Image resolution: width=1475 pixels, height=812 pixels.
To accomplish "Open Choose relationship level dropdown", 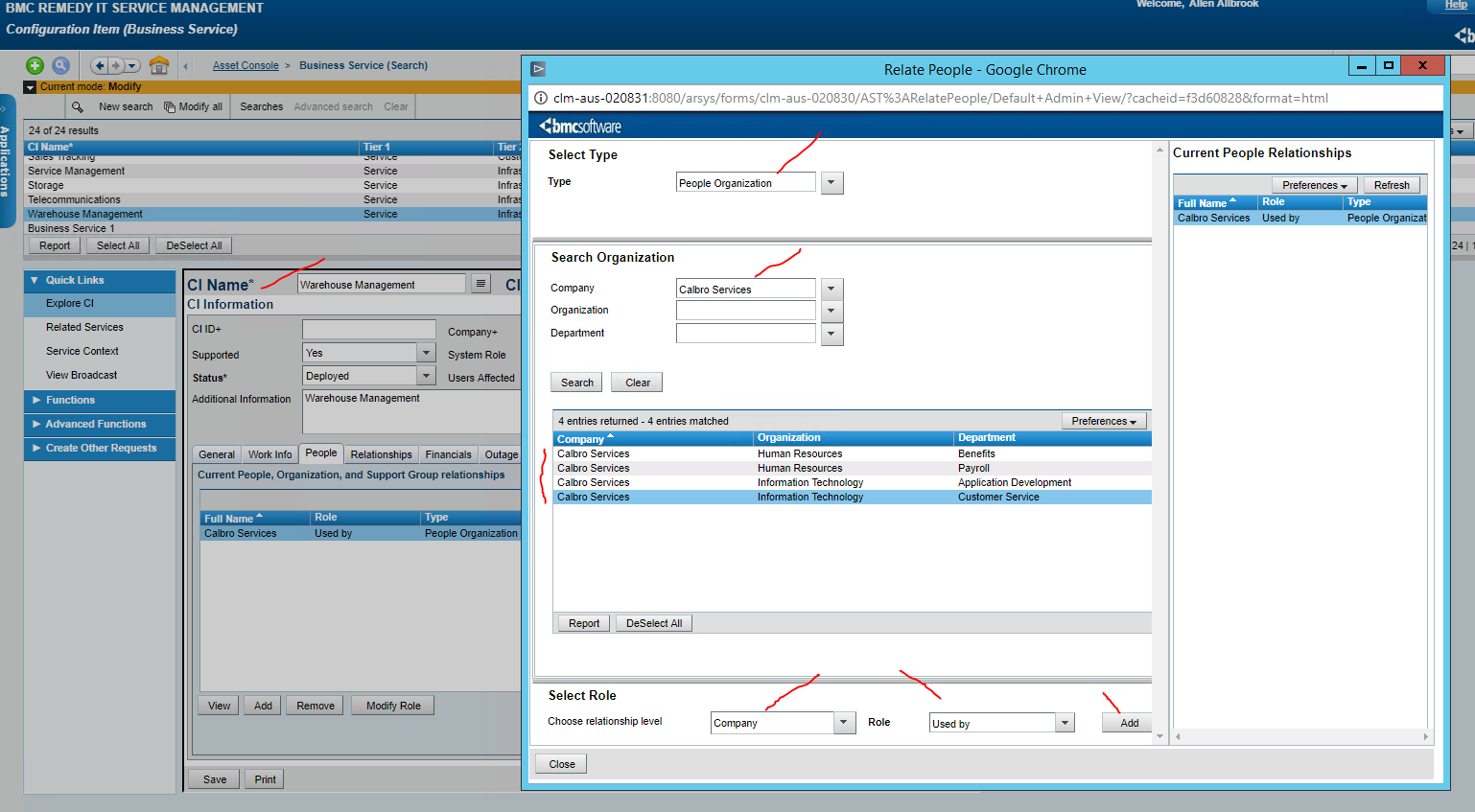I will [x=844, y=723].
